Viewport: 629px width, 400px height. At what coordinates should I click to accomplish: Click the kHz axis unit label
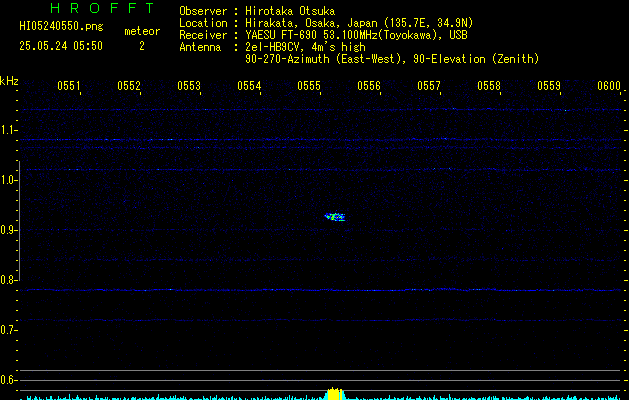tap(9, 81)
